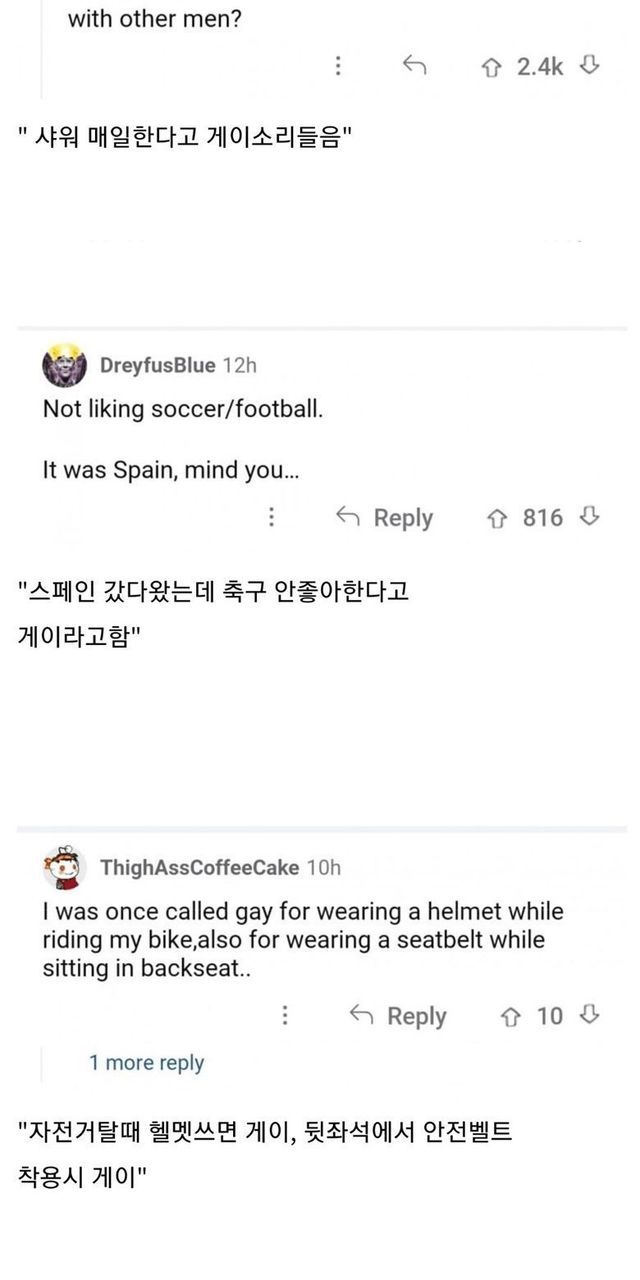Upvote the comment with 2.4k points

[491, 67]
